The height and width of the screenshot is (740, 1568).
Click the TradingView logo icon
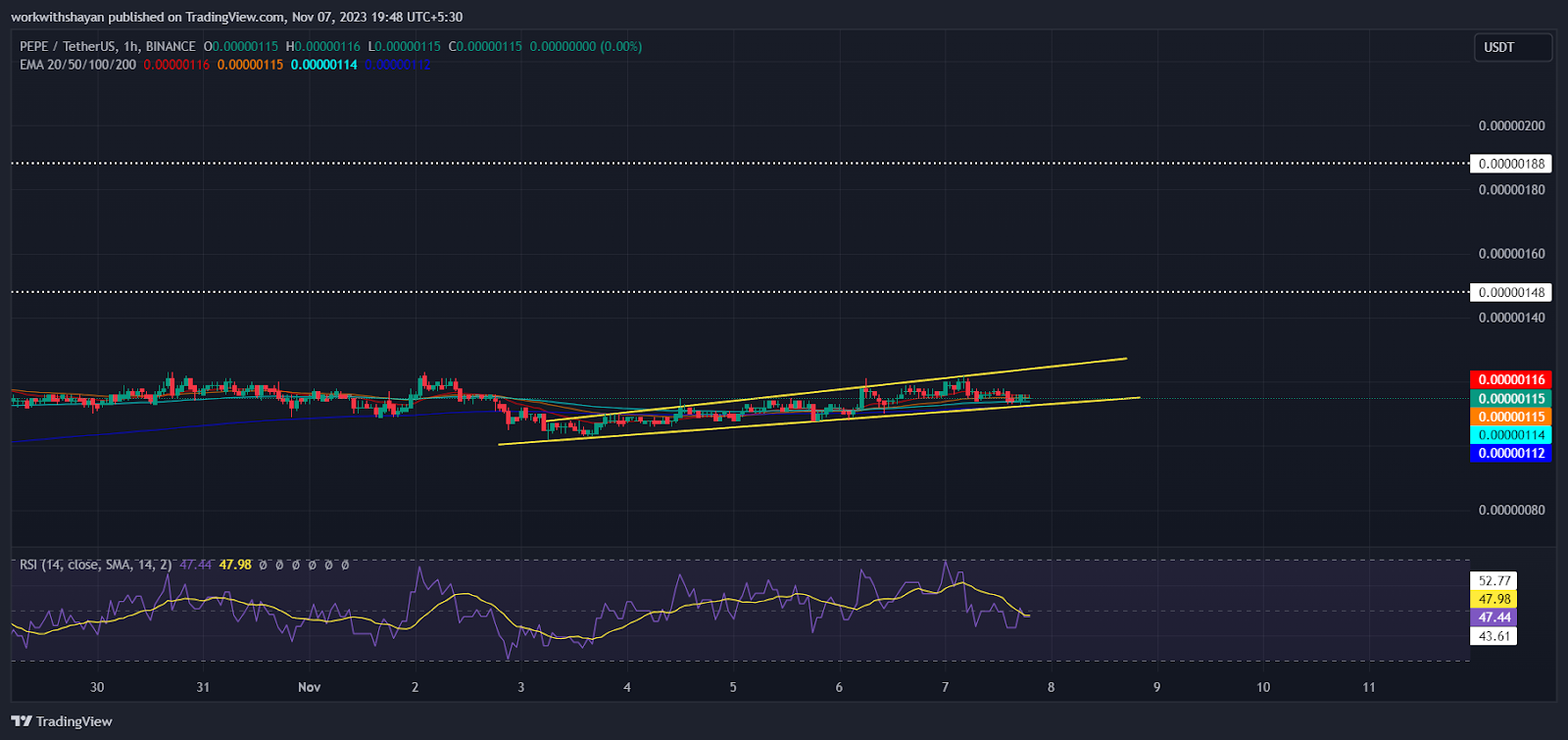tap(21, 721)
